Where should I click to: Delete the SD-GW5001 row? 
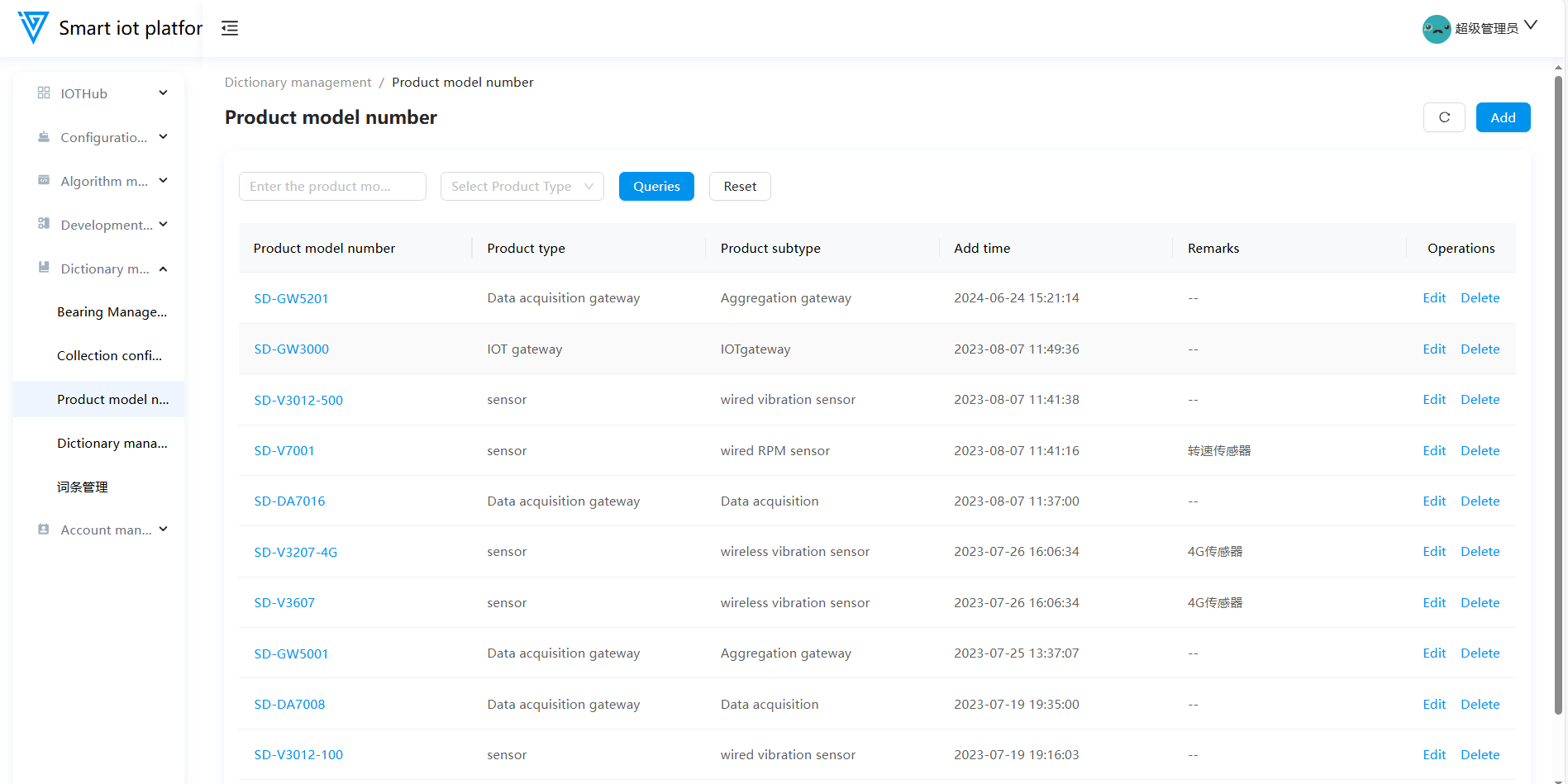click(1480, 653)
